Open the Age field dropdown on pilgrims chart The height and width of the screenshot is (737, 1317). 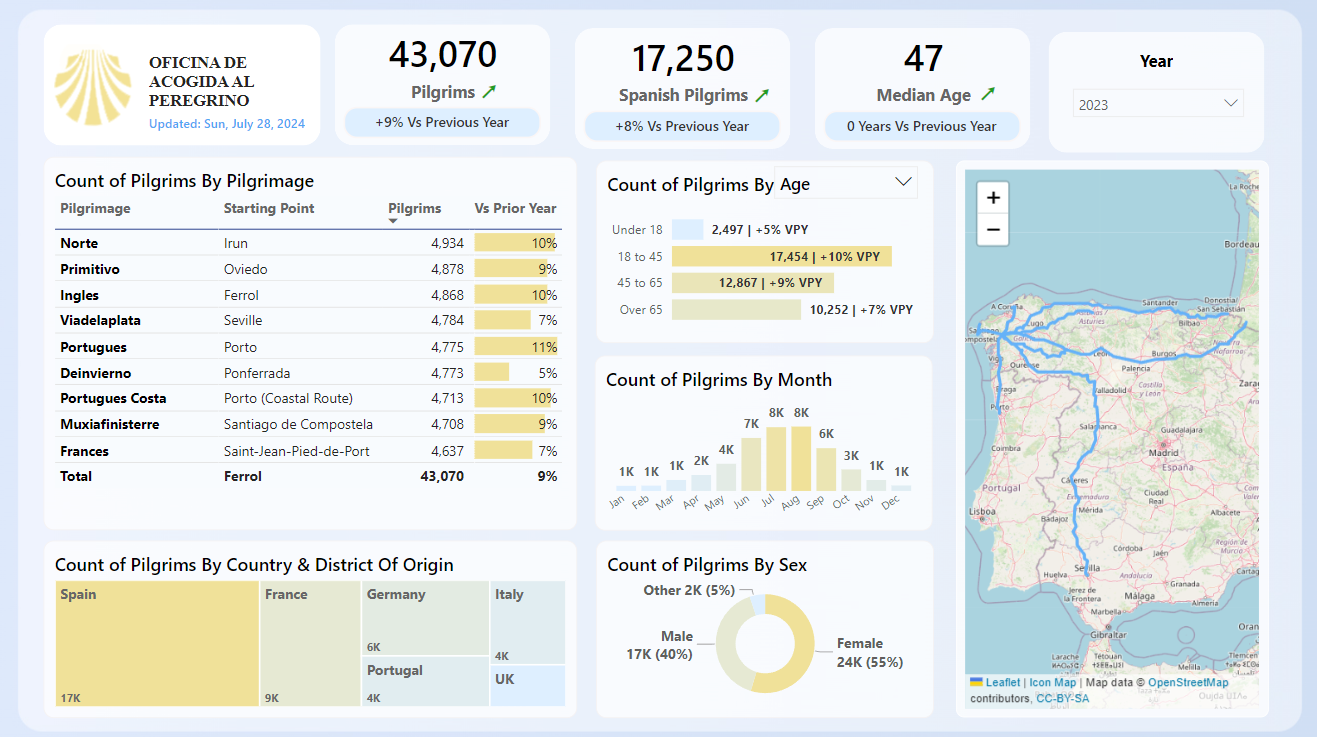[x=903, y=182]
